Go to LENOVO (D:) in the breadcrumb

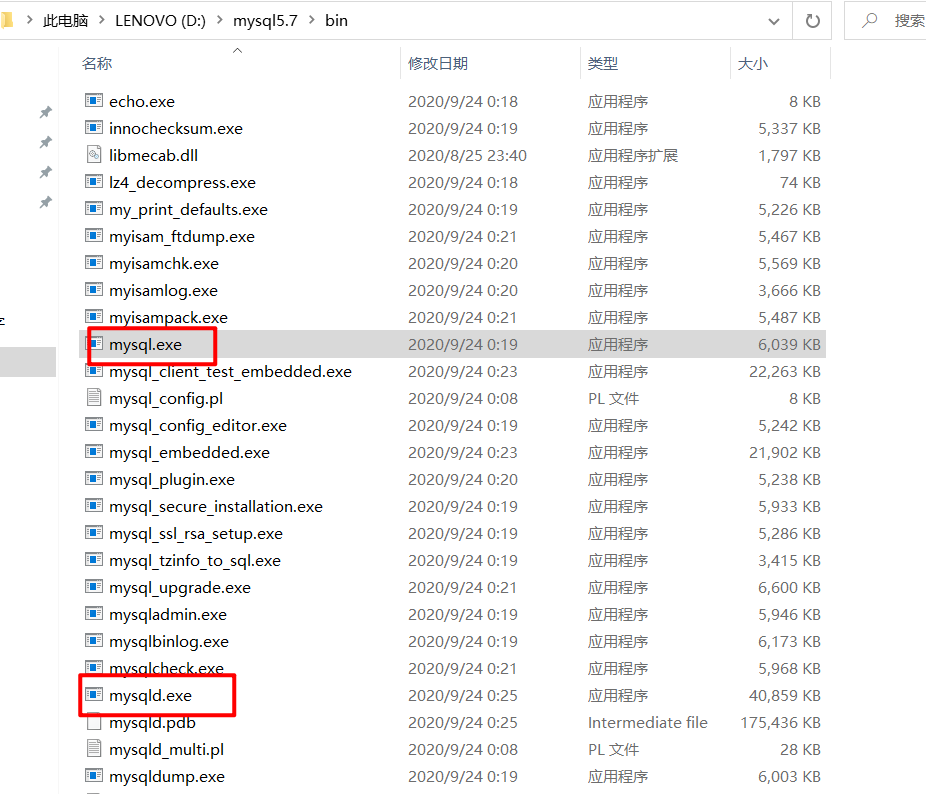pos(161,21)
